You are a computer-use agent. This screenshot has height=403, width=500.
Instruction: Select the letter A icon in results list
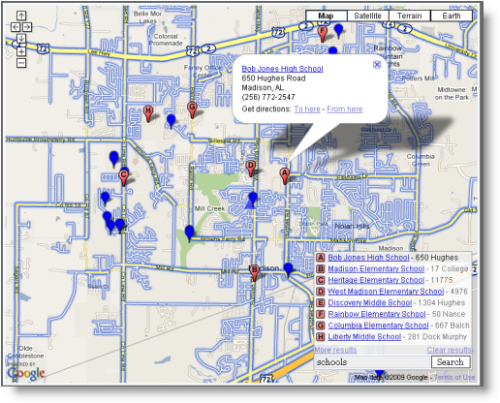[320, 257]
